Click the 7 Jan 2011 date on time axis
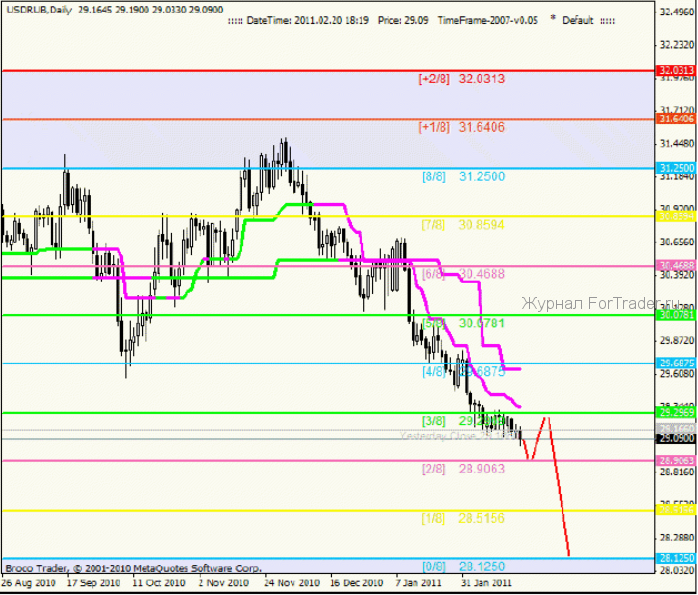698x595 pixels. (x=418, y=583)
